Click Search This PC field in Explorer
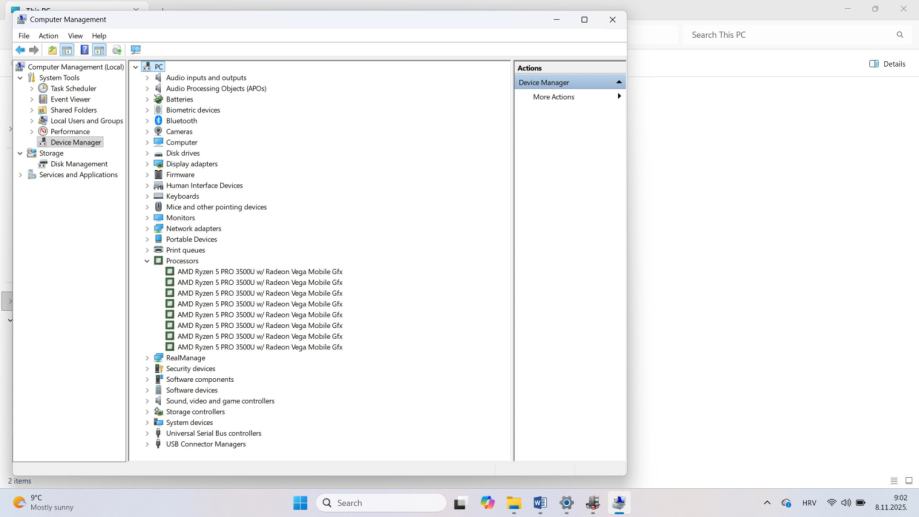This screenshot has width=919, height=517. coord(796,35)
